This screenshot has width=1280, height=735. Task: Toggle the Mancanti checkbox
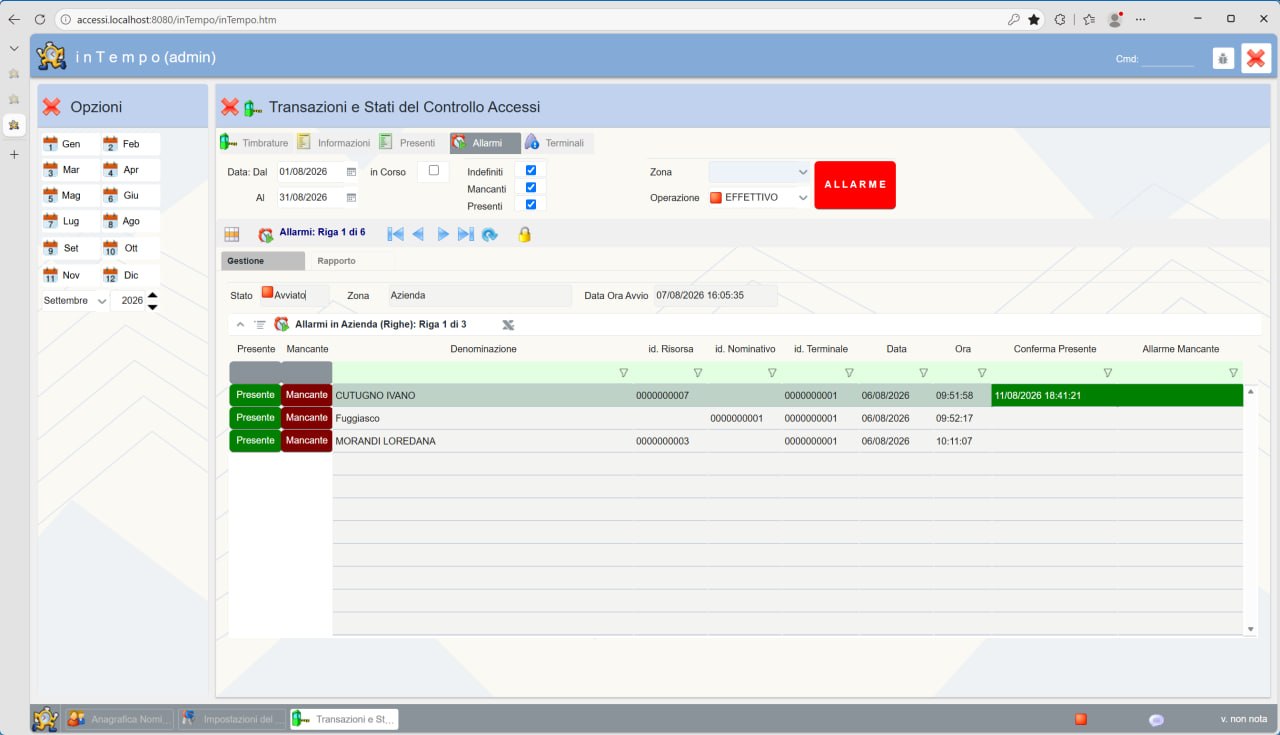[531, 187]
